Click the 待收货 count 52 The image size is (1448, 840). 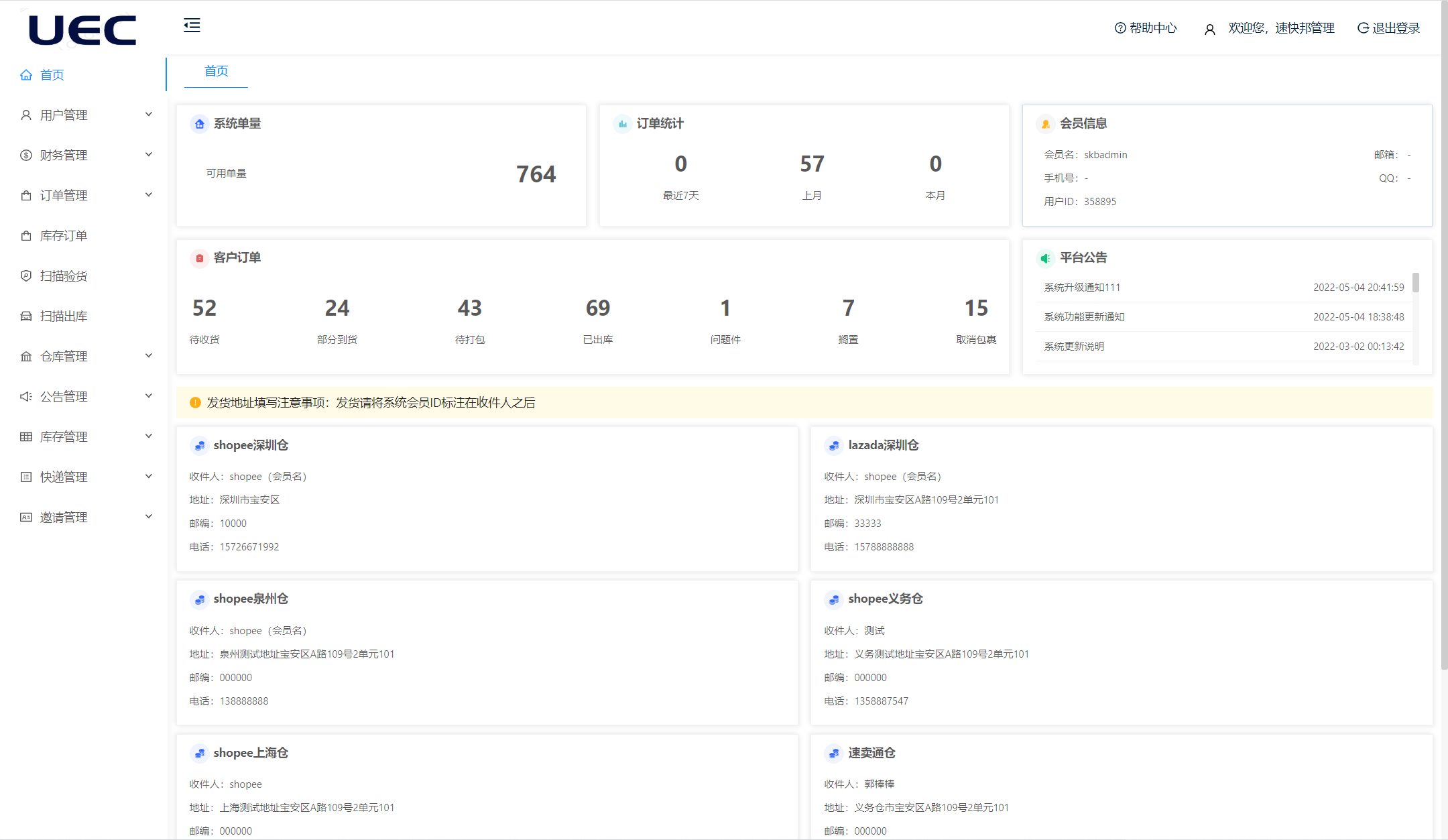[x=204, y=308]
